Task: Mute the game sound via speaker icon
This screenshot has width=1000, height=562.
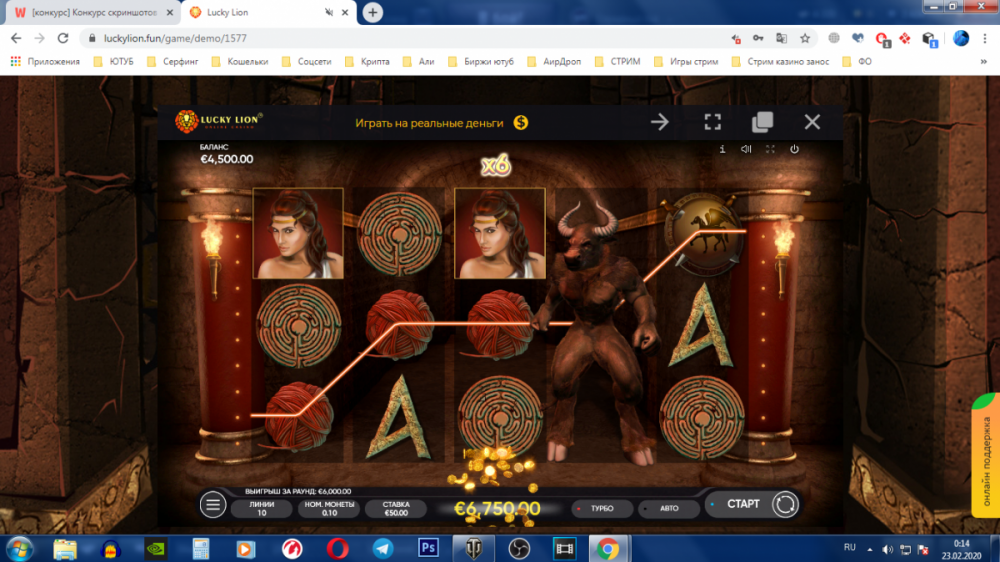Action: pos(746,149)
